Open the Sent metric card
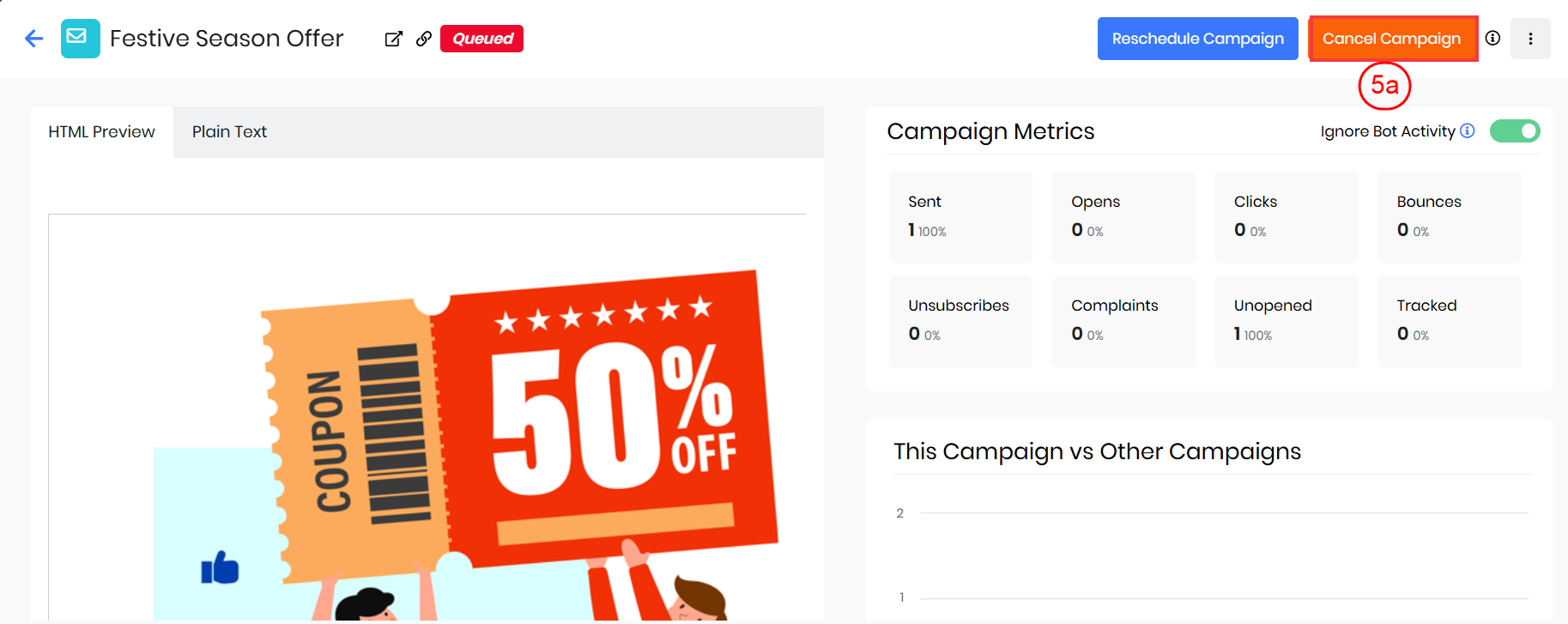The image size is (1568, 624). point(960,216)
